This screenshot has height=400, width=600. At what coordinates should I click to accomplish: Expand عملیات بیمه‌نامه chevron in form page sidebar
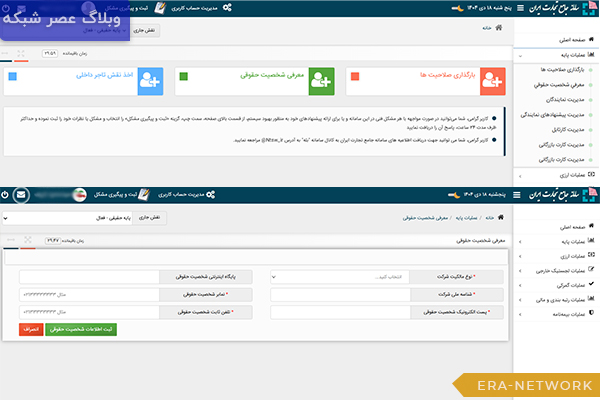(x=520, y=315)
